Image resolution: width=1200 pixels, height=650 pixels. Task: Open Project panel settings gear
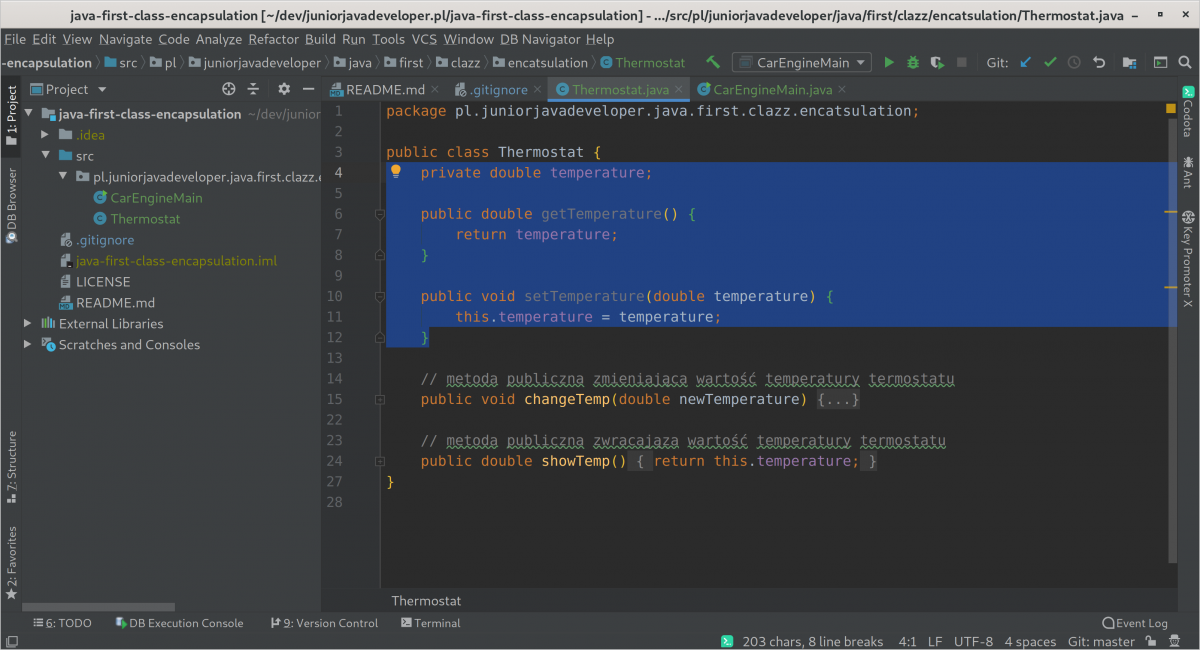[284, 89]
